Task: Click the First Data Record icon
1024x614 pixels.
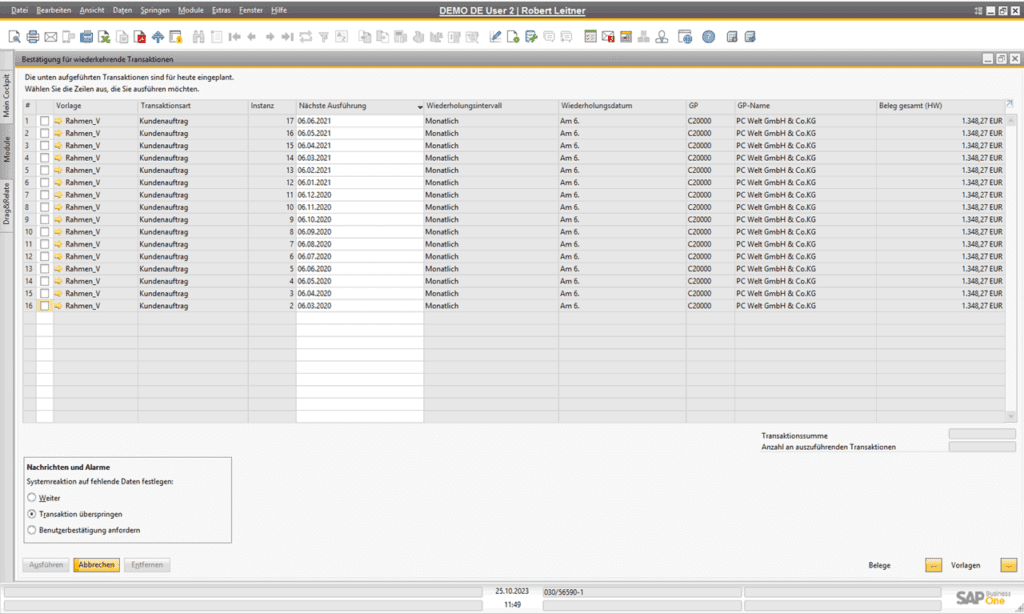Action: coord(234,37)
